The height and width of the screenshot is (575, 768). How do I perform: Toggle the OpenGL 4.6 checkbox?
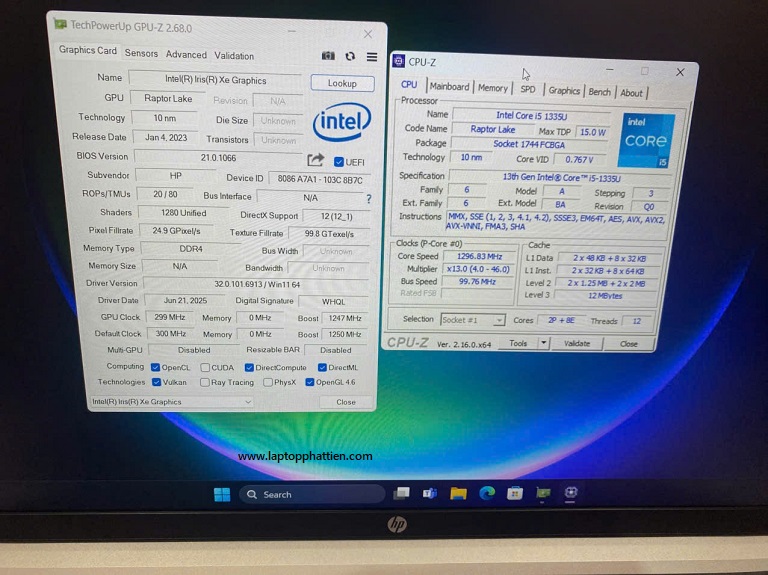tap(310, 382)
